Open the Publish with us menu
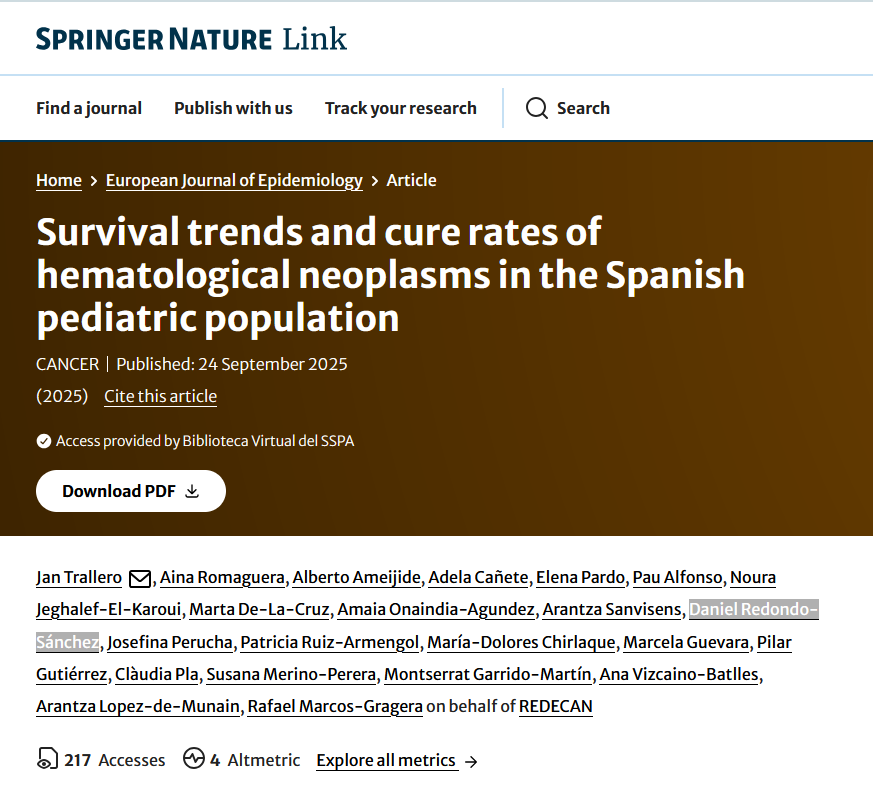The image size is (873, 787). (x=233, y=108)
